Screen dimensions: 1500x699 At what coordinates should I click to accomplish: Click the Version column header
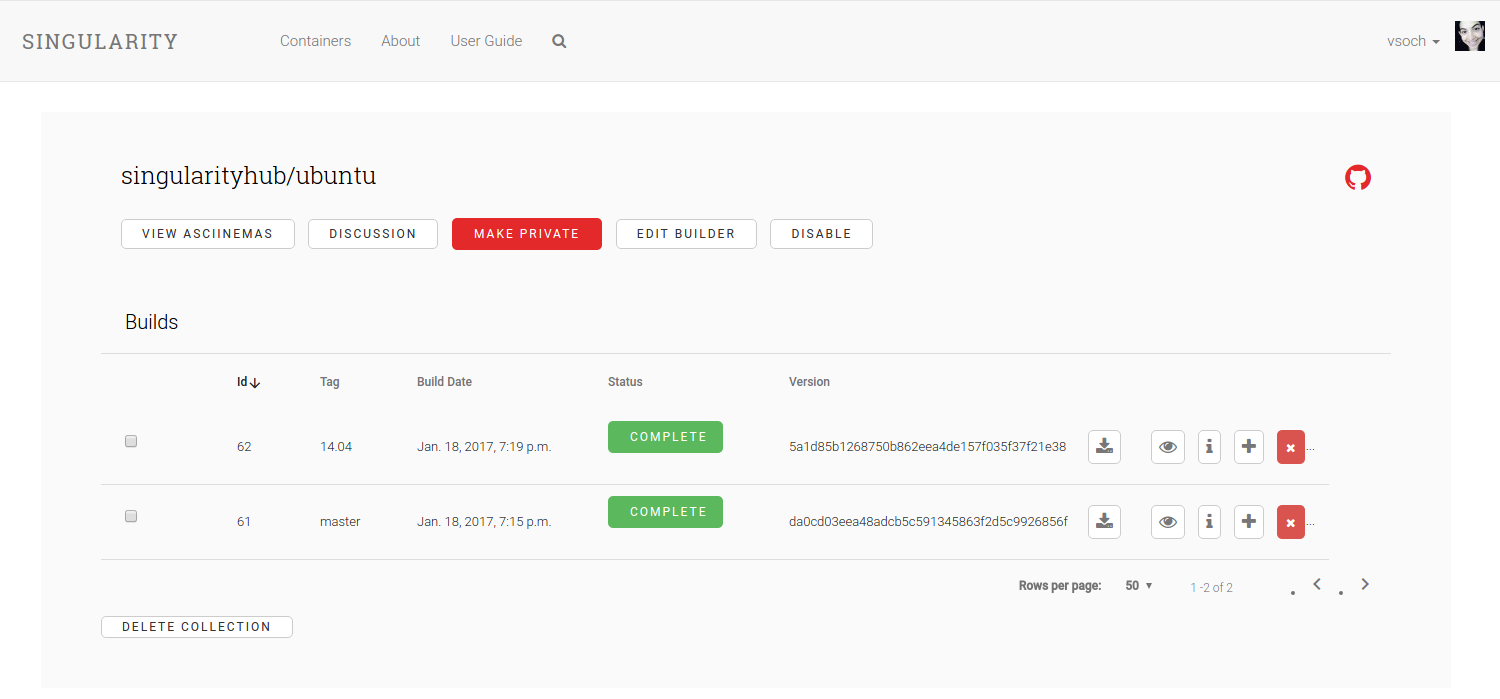pyautogui.click(x=809, y=382)
